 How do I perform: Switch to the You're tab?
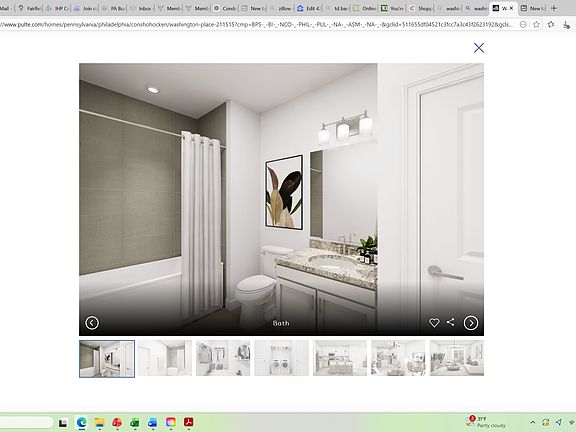(392, 8)
